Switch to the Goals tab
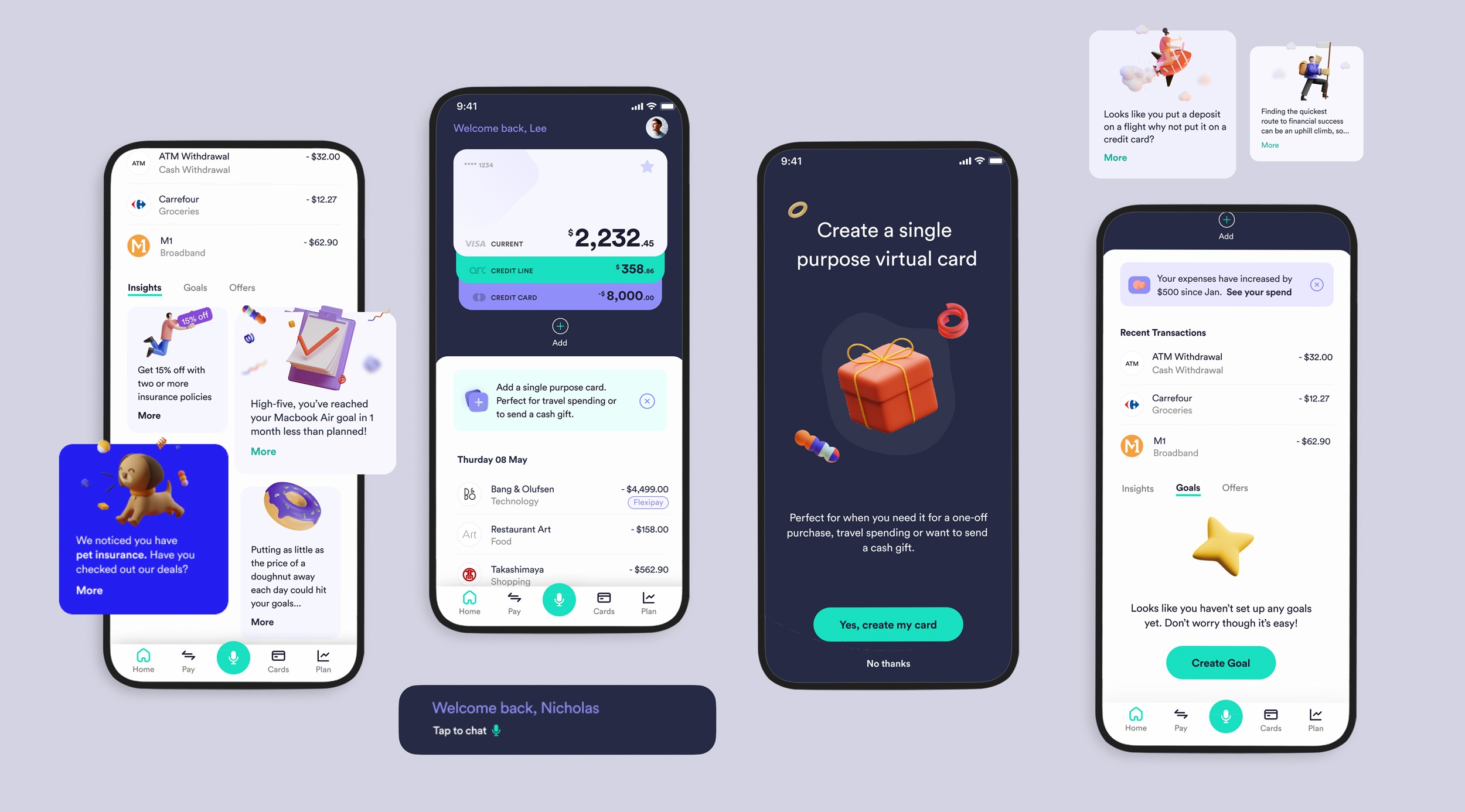Screen dimensions: 1465x812 [1188, 488]
